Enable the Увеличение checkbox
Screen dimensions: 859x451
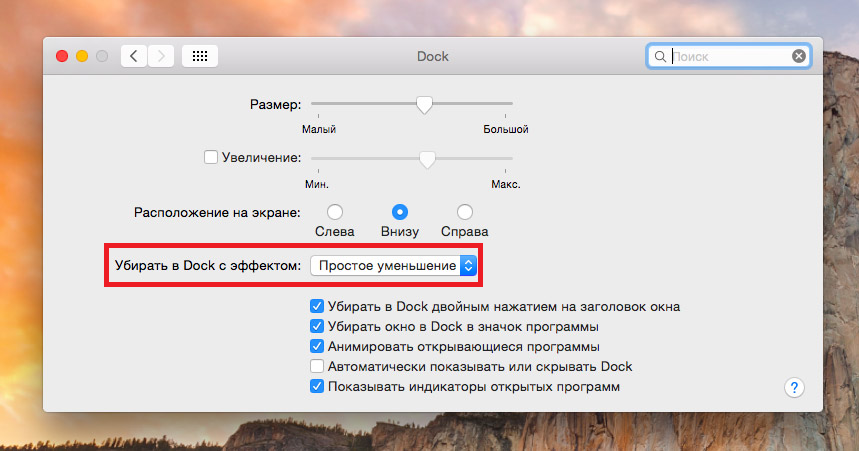tap(211, 157)
